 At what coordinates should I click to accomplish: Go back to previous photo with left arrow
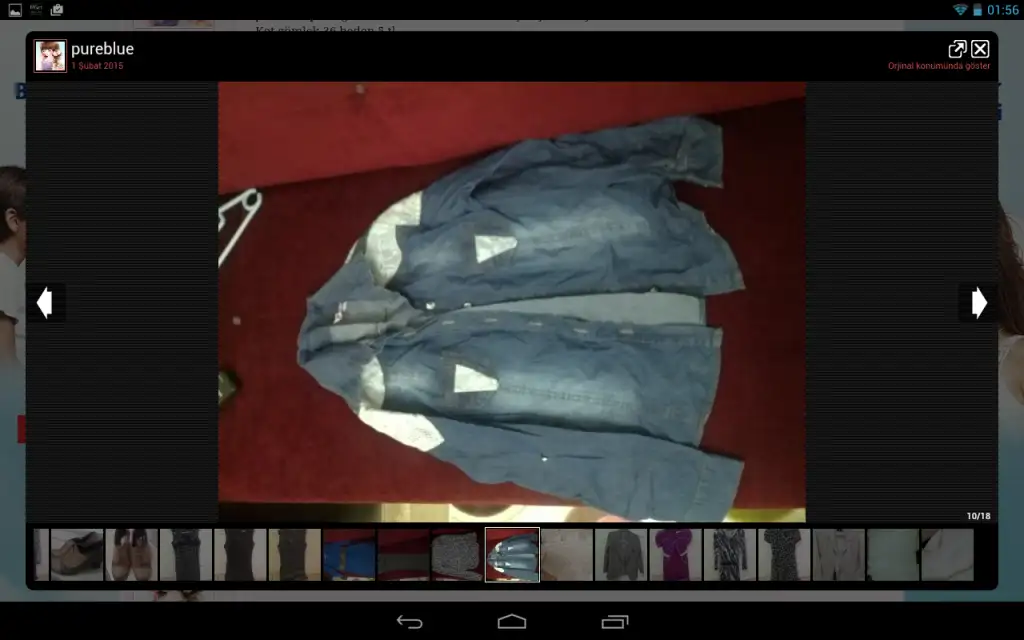[x=44, y=302]
